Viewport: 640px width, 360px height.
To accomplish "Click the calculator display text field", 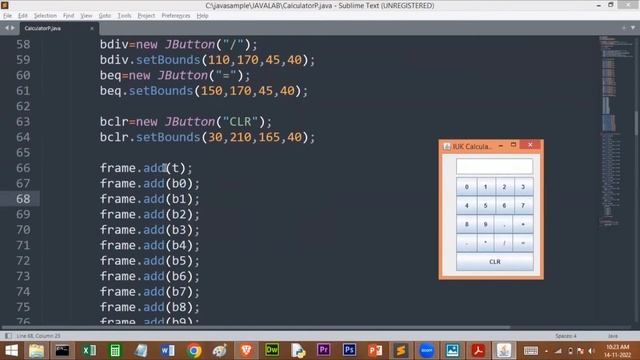I will click(494, 167).
